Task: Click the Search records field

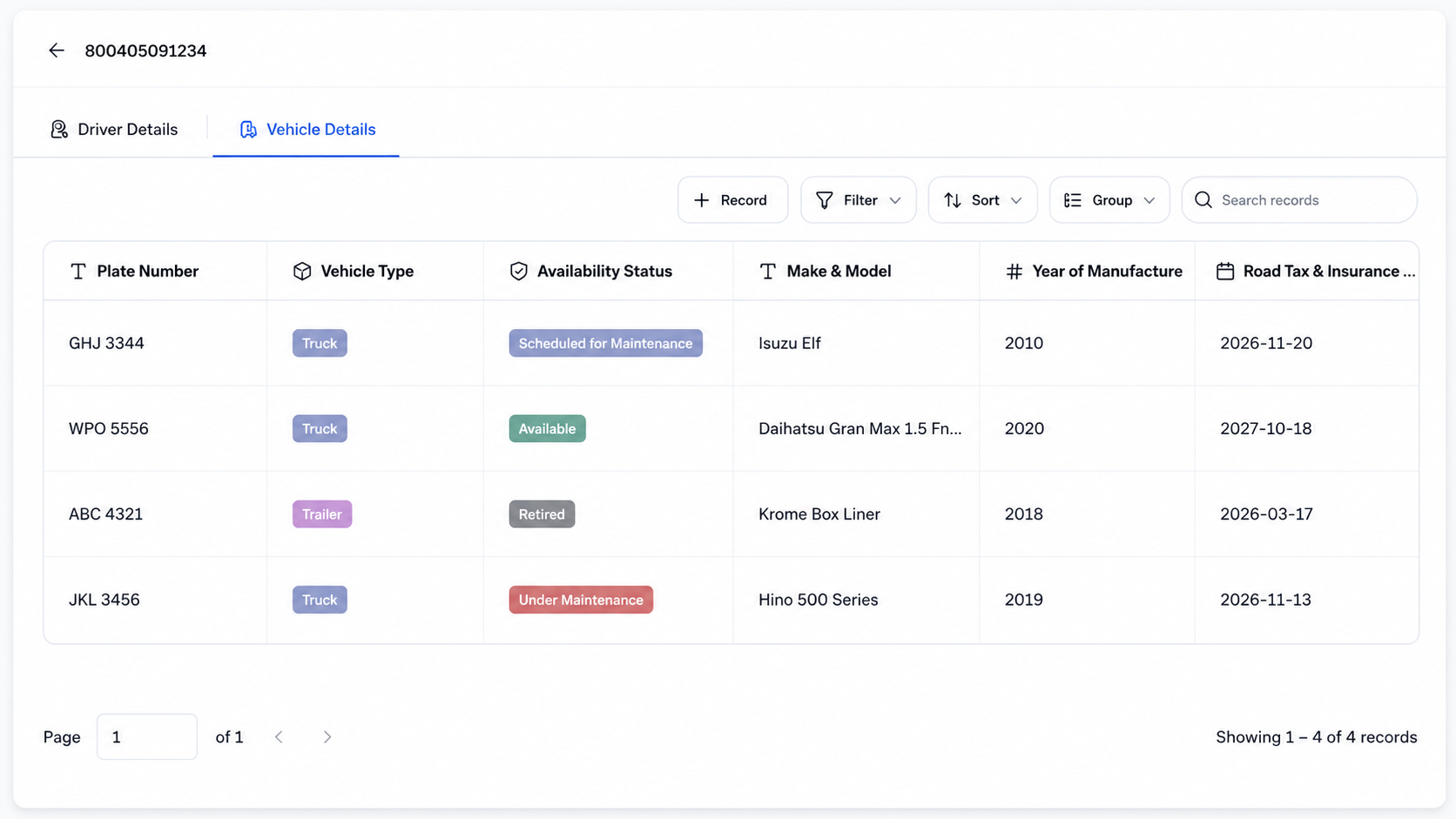Action: [1299, 200]
